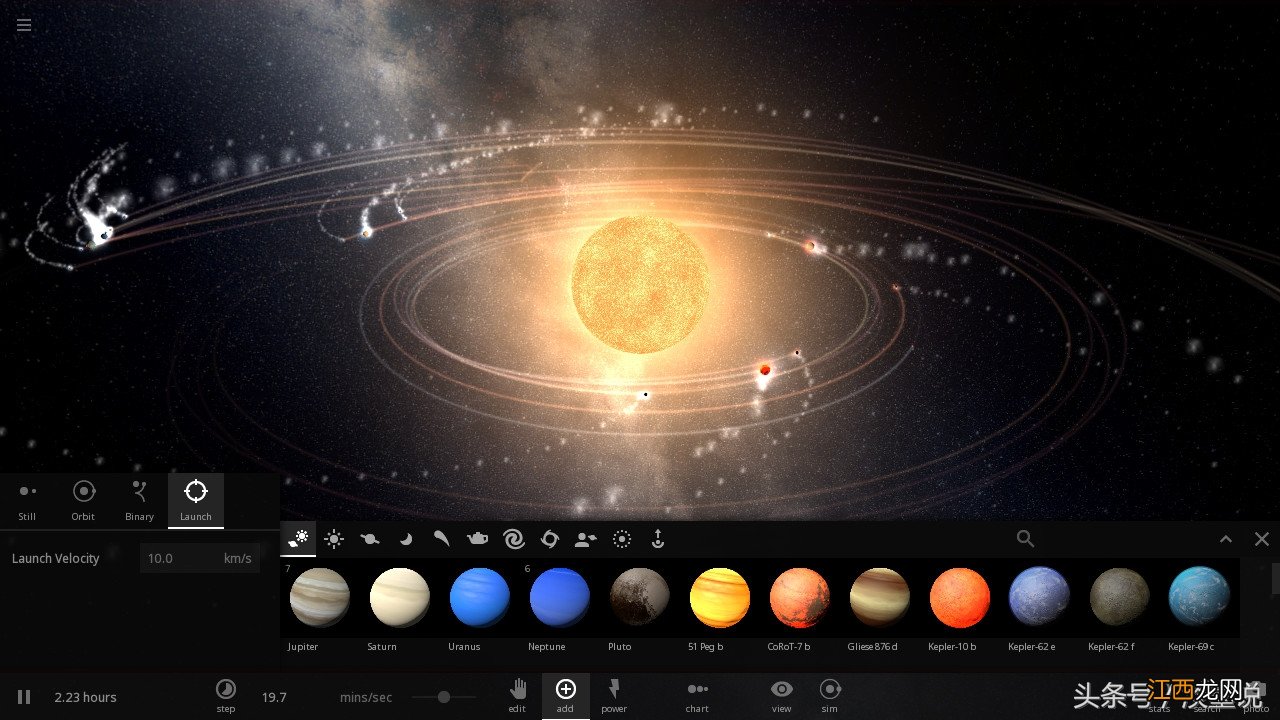Pick the CoRoT-7 b thumbnail
The width and height of the screenshot is (1280, 720).
[x=800, y=598]
